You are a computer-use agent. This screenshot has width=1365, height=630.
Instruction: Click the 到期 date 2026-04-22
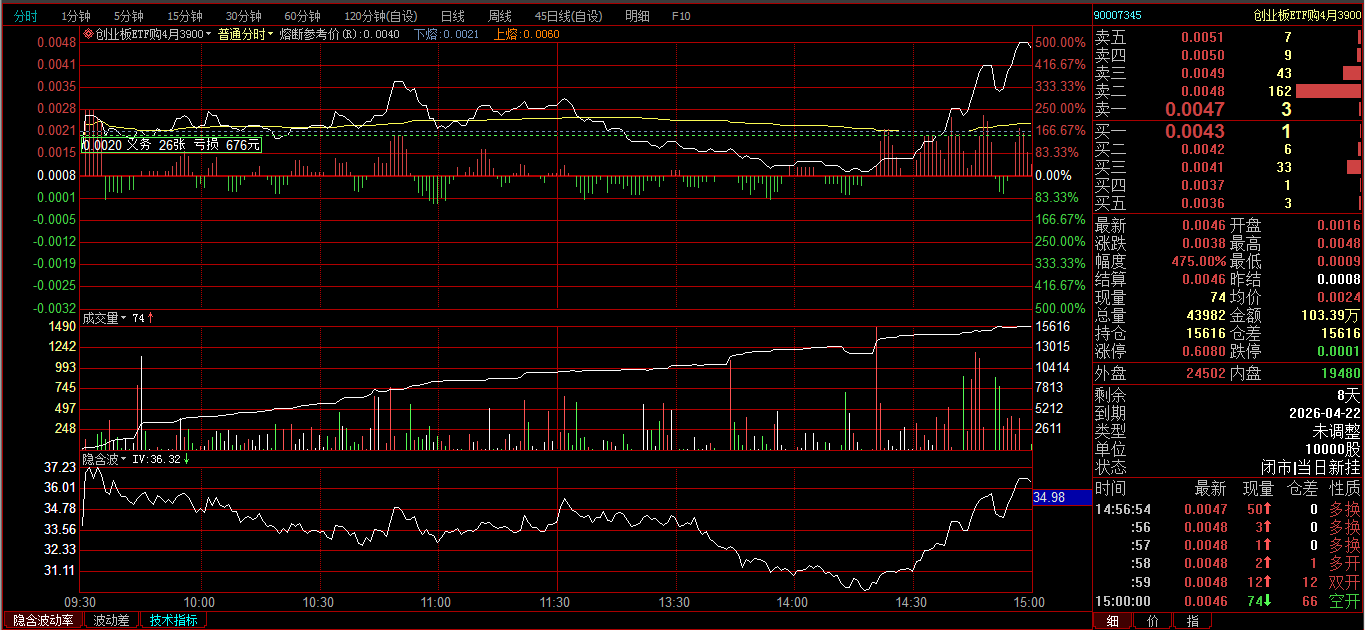tap(1325, 413)
